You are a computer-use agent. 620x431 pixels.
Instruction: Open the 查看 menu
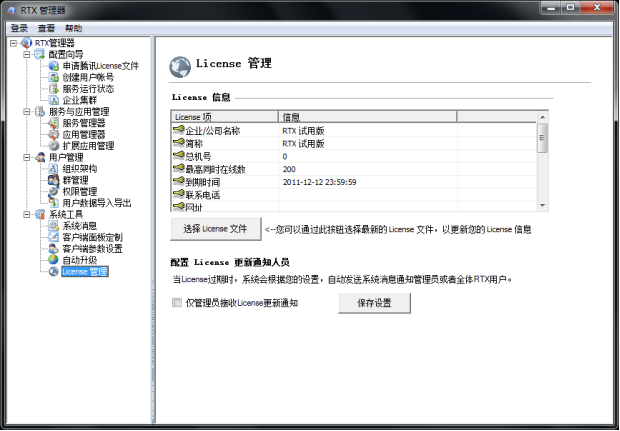tap(46, 28)
